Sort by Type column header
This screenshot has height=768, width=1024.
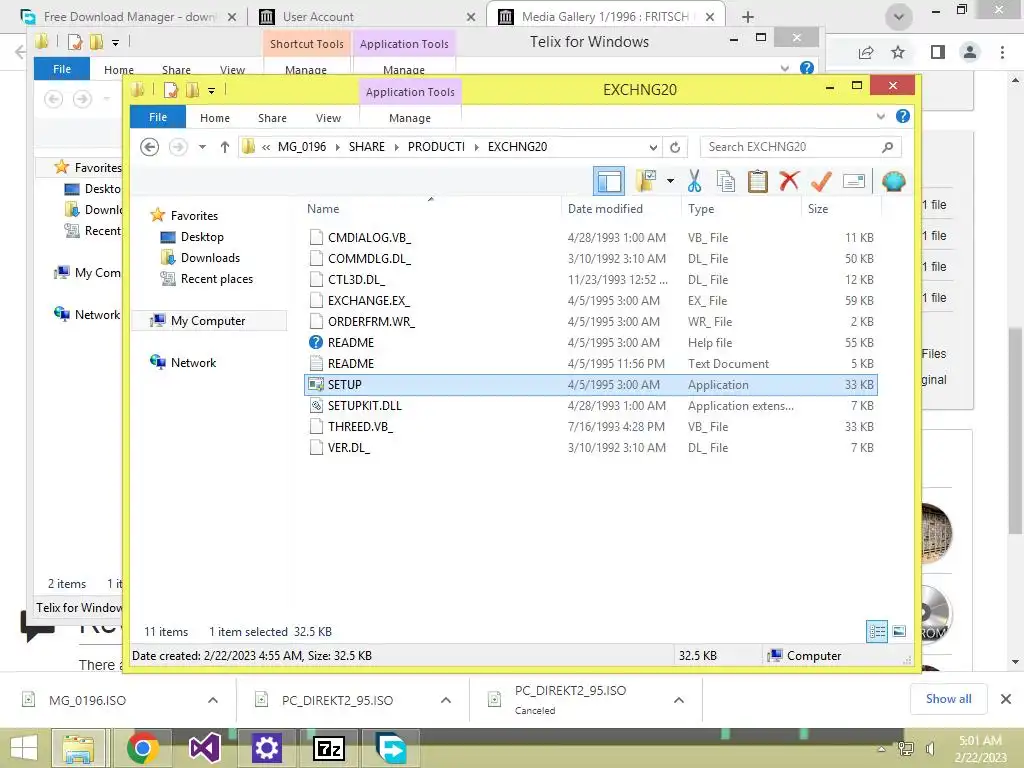(701, 209)
